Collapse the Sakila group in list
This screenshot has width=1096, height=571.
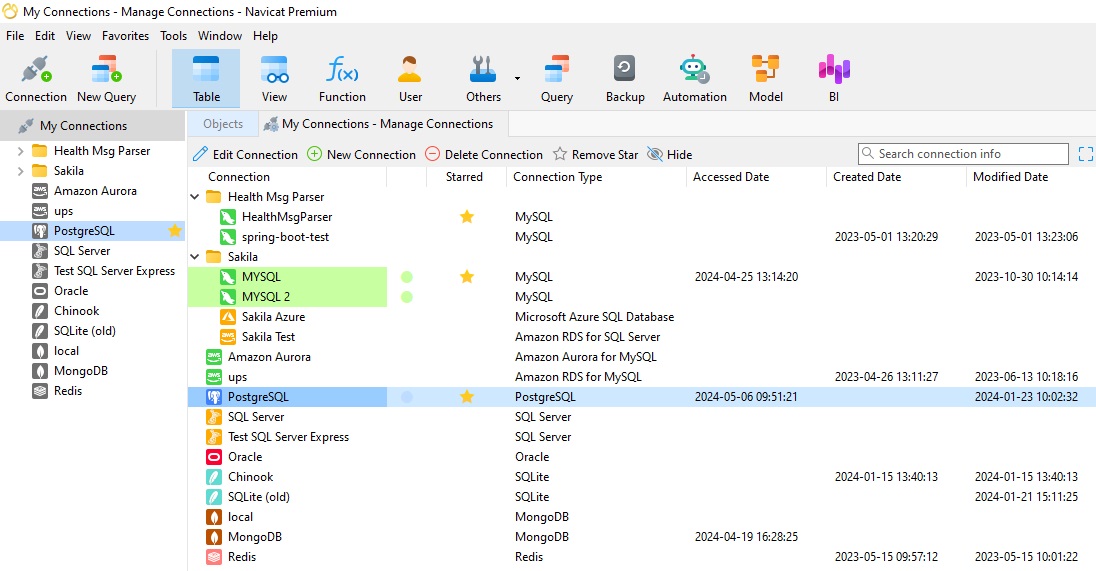(x=195, y=257)
